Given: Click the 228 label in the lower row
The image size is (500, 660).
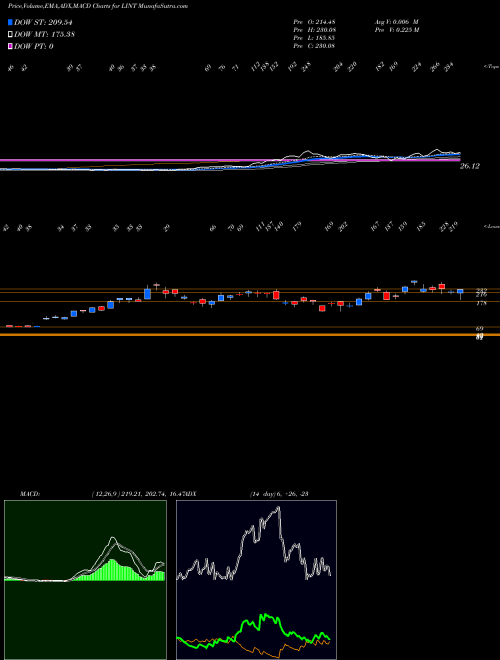Looking at the screenshot, I should (x=444, y=227).
